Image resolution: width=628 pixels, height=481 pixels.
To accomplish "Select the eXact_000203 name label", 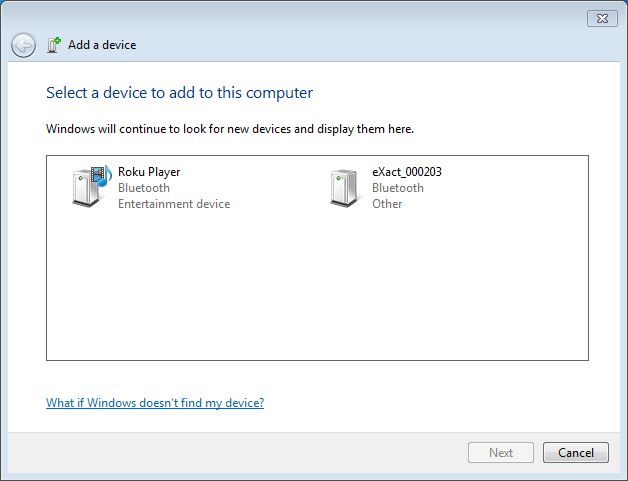I will (x=406, y=172).
